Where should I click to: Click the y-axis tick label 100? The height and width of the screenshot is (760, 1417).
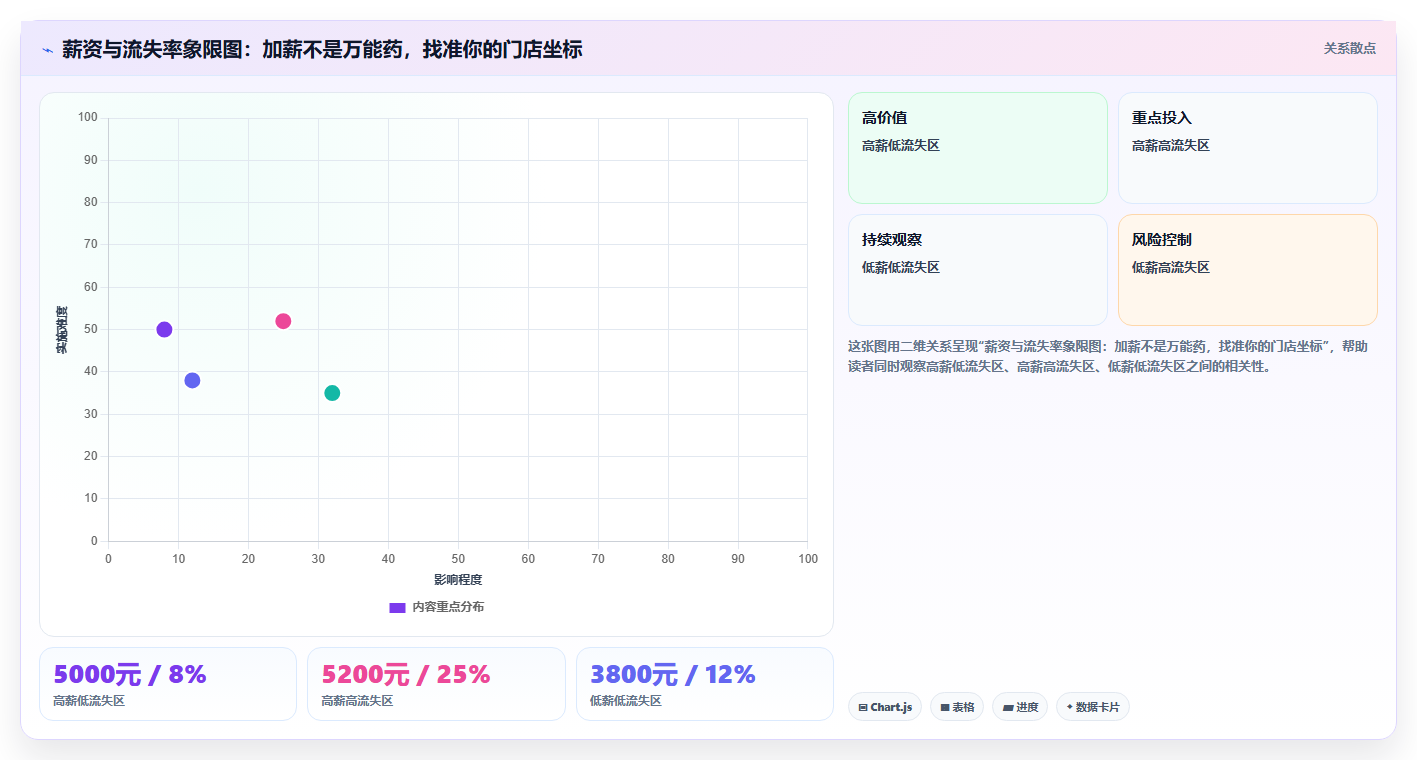[88, 117]
